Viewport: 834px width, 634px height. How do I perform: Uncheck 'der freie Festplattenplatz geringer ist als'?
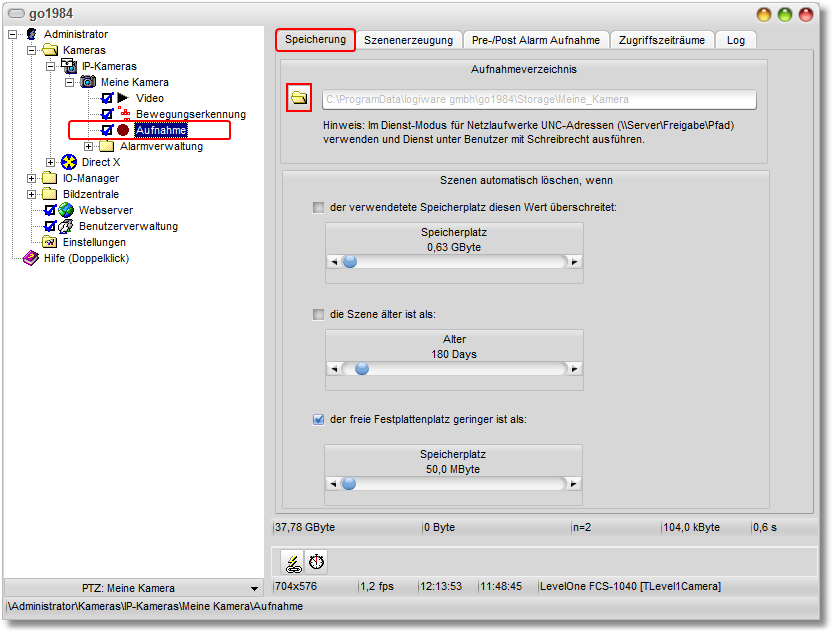click(318, 420)
